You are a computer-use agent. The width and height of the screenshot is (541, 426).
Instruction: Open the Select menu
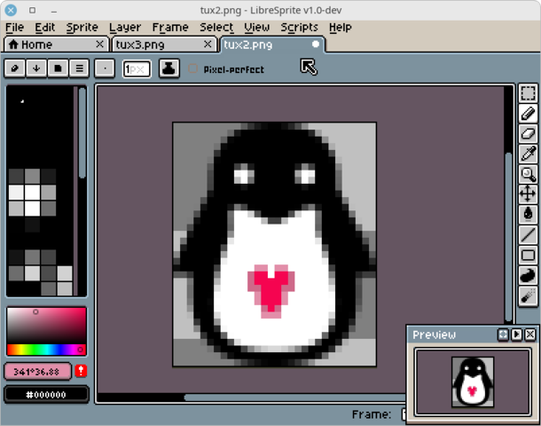coord(216,27)
